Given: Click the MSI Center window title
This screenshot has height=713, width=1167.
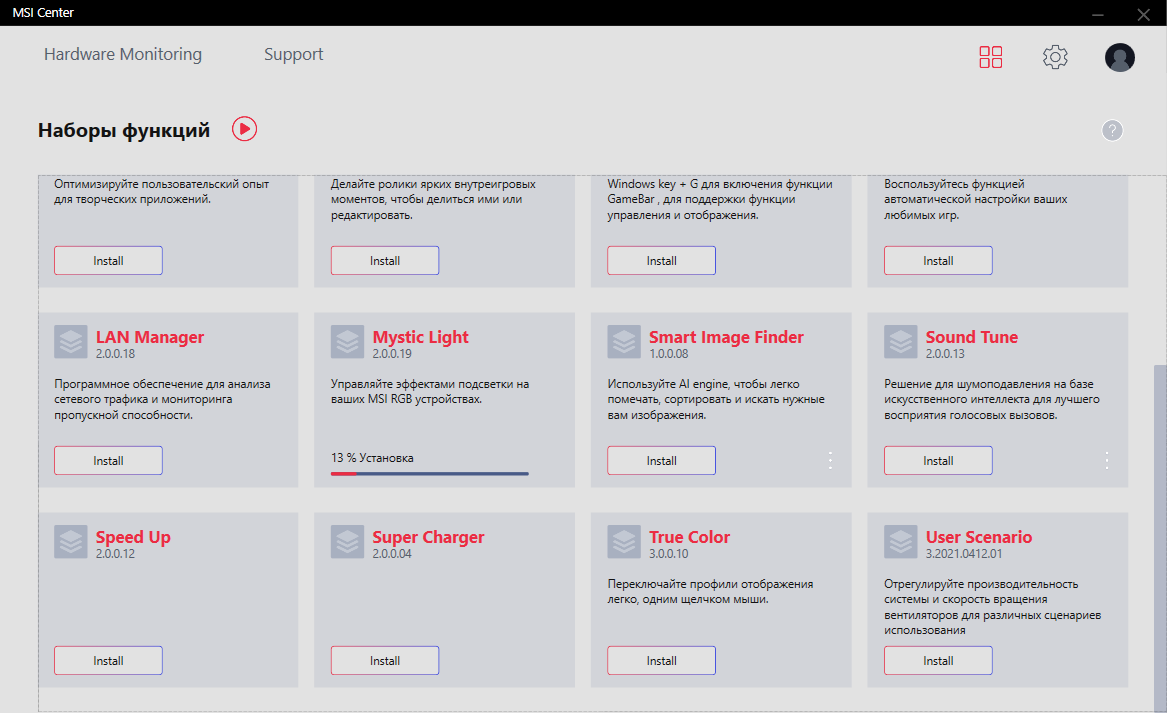Looking at the screenshot, I should tap(43, 13).
